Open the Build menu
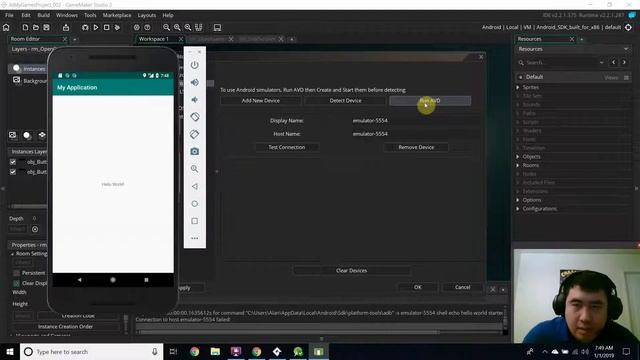Image resolution: width=640 pixels, height=360 pixels. (x=43, y=15)
